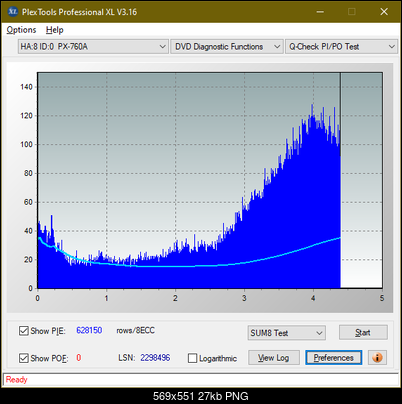
Task: Click the x-axis label 3
Action: tap(244, 298)
